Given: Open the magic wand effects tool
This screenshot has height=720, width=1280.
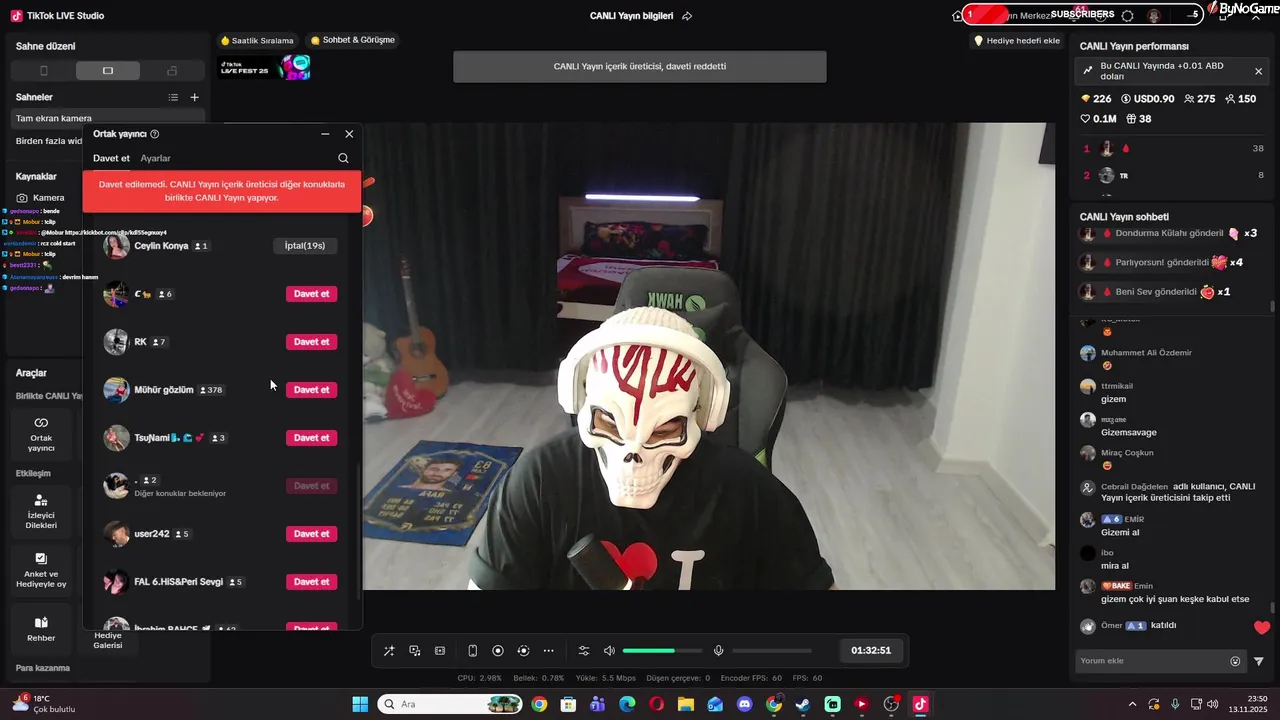Looking at the screenshot, I should (389, 651).
